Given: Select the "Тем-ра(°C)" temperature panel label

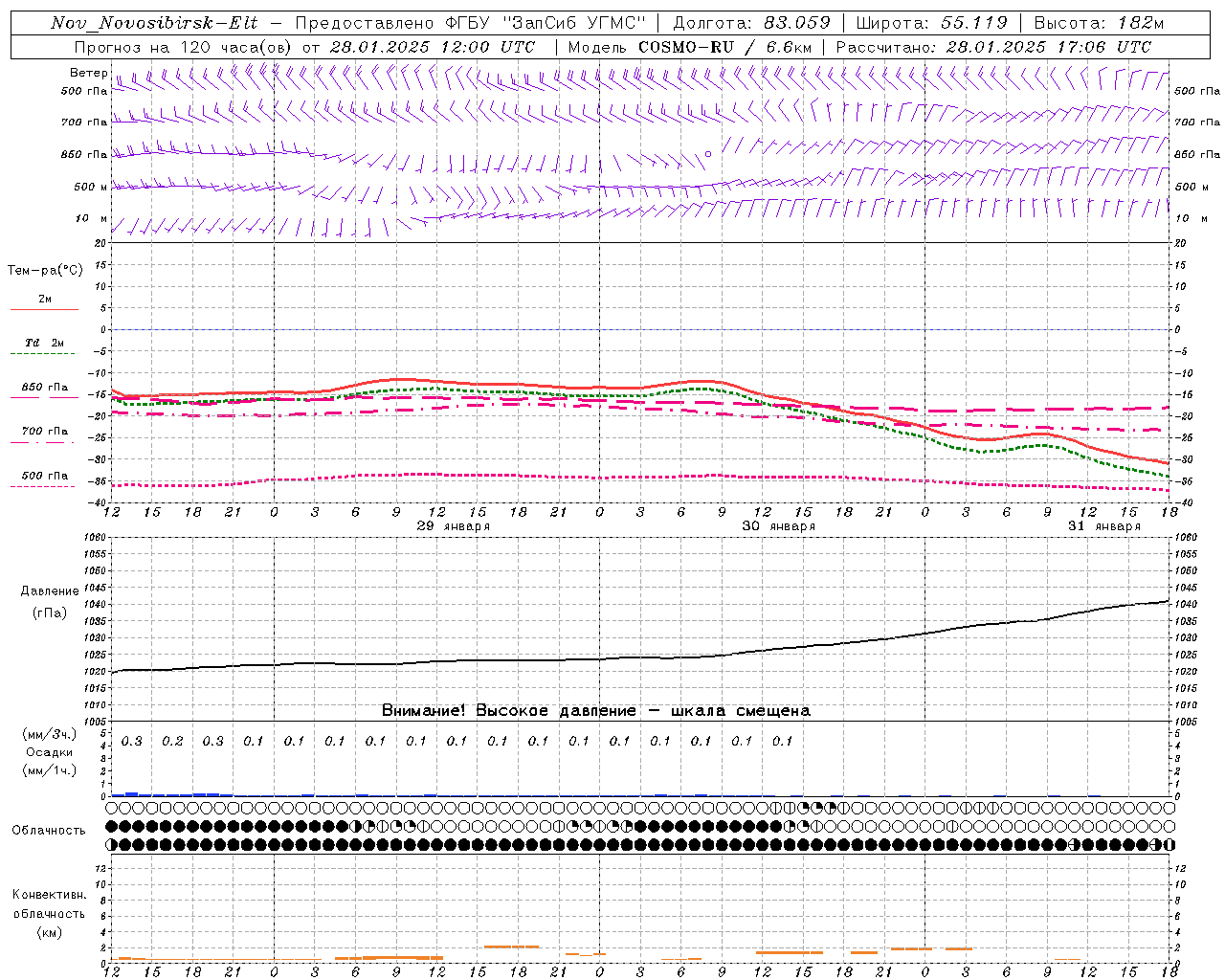Looking at the screenshot, I should 45,271.
